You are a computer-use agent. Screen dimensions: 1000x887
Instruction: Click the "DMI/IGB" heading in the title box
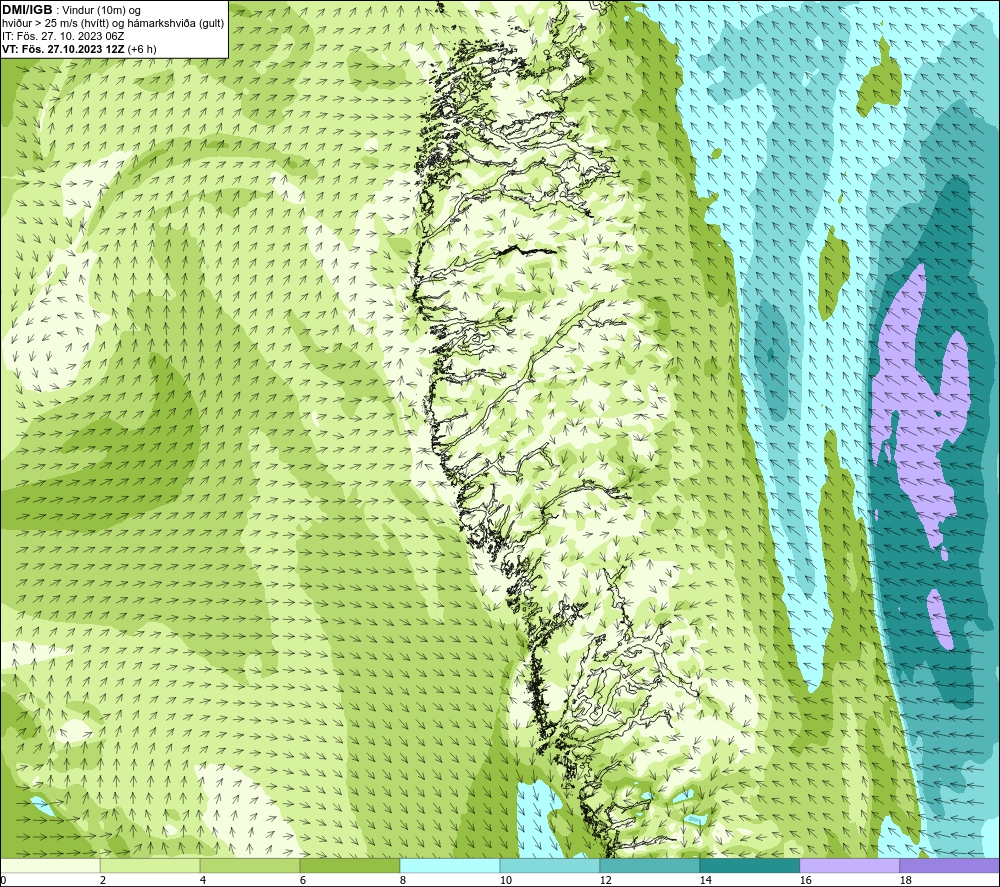pos(27,10)
